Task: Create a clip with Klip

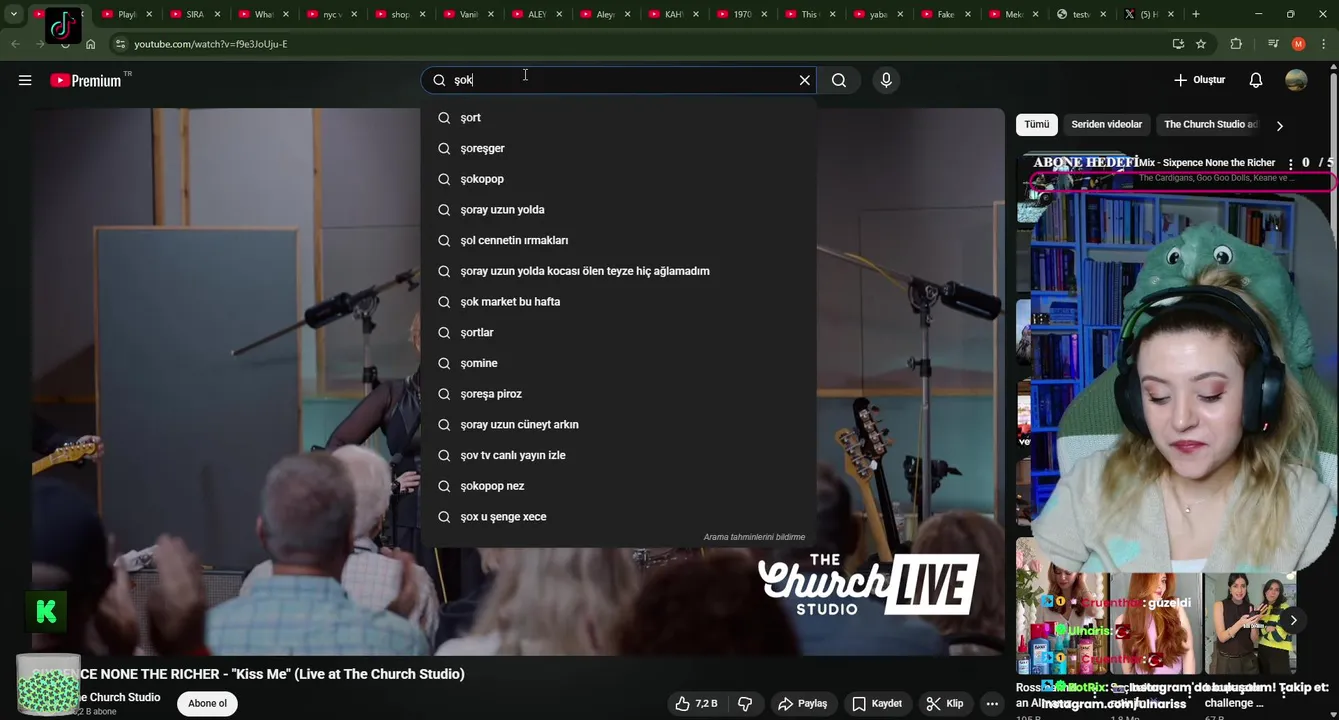Action: (944, 703)
